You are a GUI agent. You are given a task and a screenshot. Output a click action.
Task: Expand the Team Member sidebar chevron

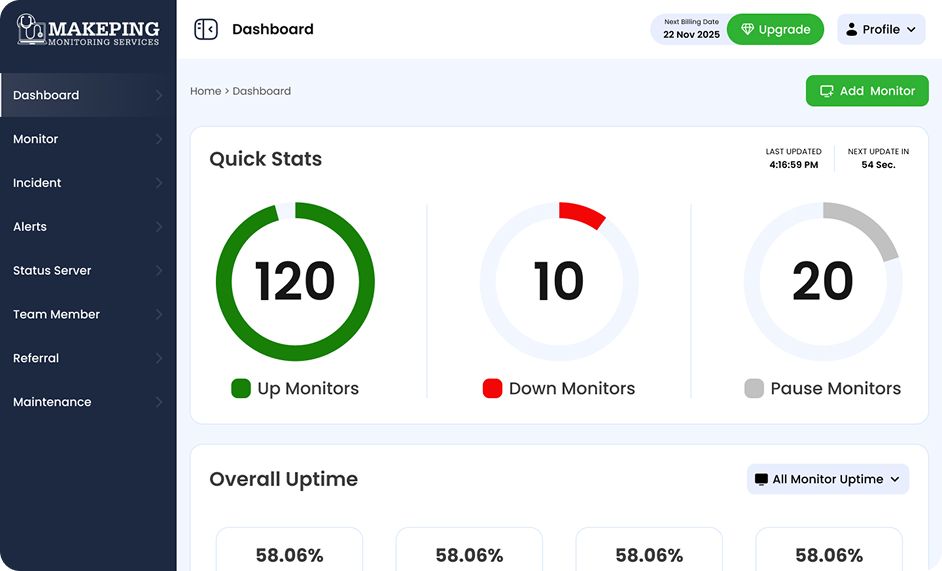(x=159, y=314)
